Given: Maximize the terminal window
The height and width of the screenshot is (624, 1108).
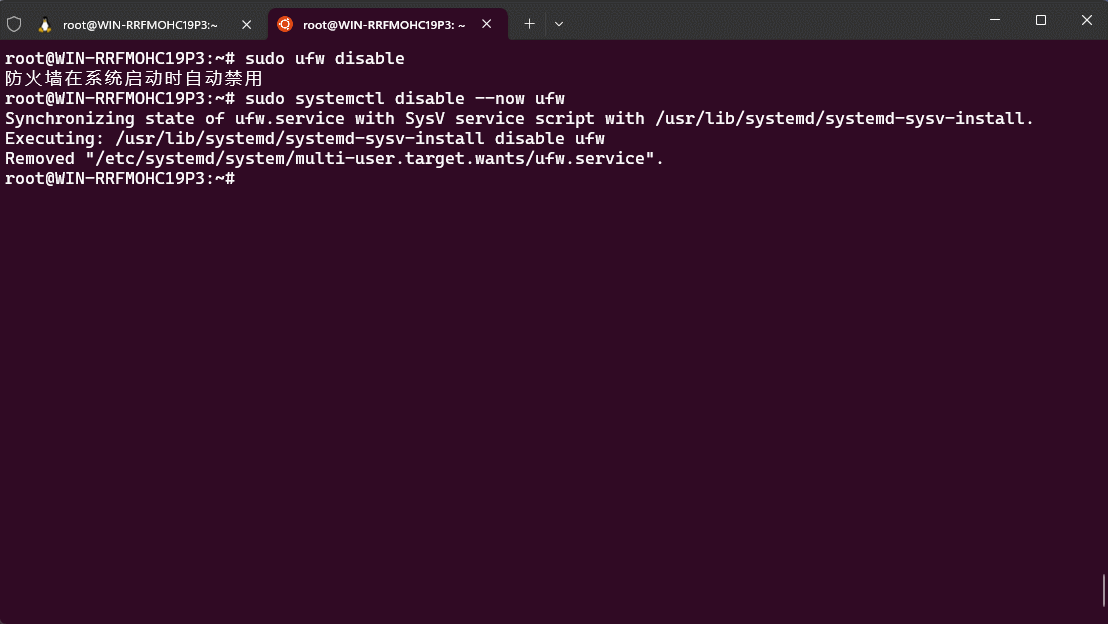Looking at the screenshot, I should point(1041,20).
